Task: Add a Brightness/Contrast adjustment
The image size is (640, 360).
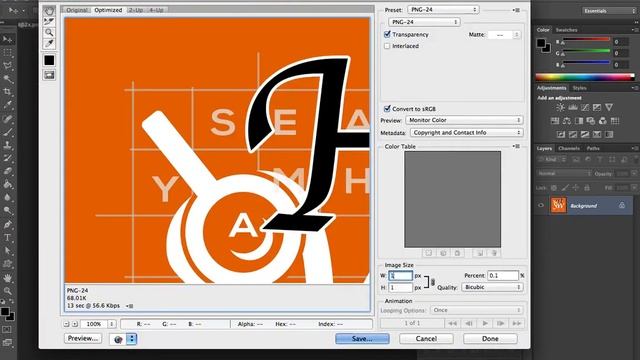Action: point(560,107)
